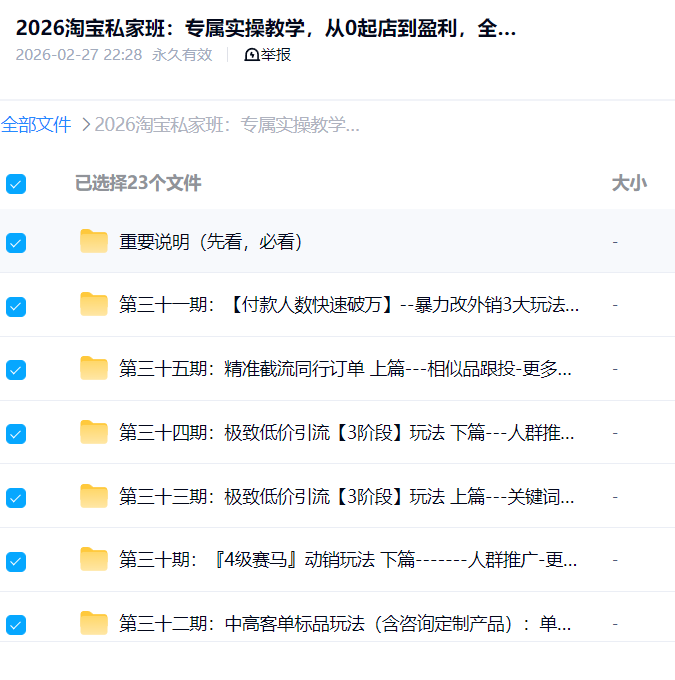Uncheck the 重要说明 folder checkbox
The width and height of the screenshot is (675, 680).
[x=16, y=242]
